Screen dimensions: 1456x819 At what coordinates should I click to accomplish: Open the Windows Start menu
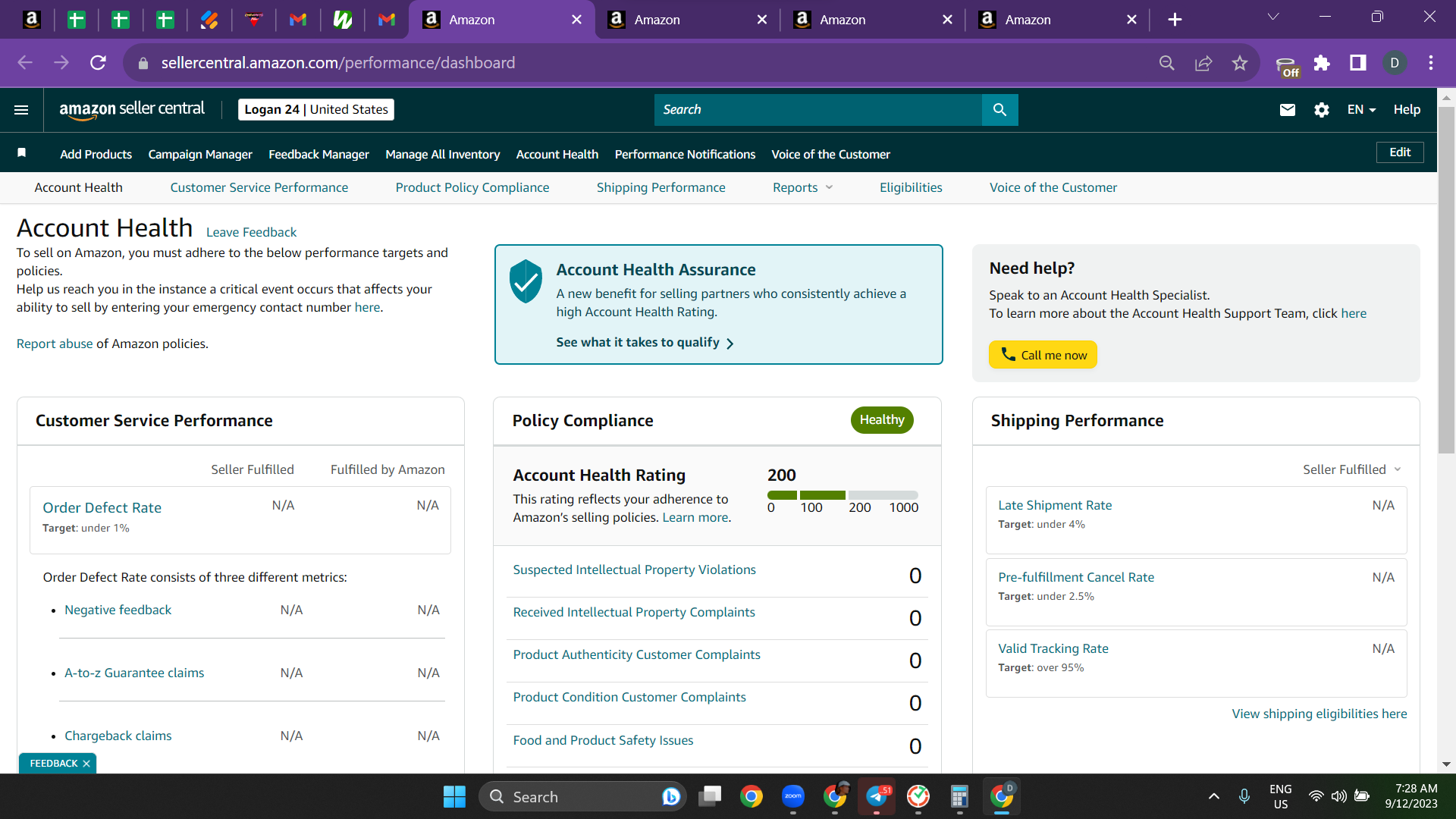coord(454,797)
